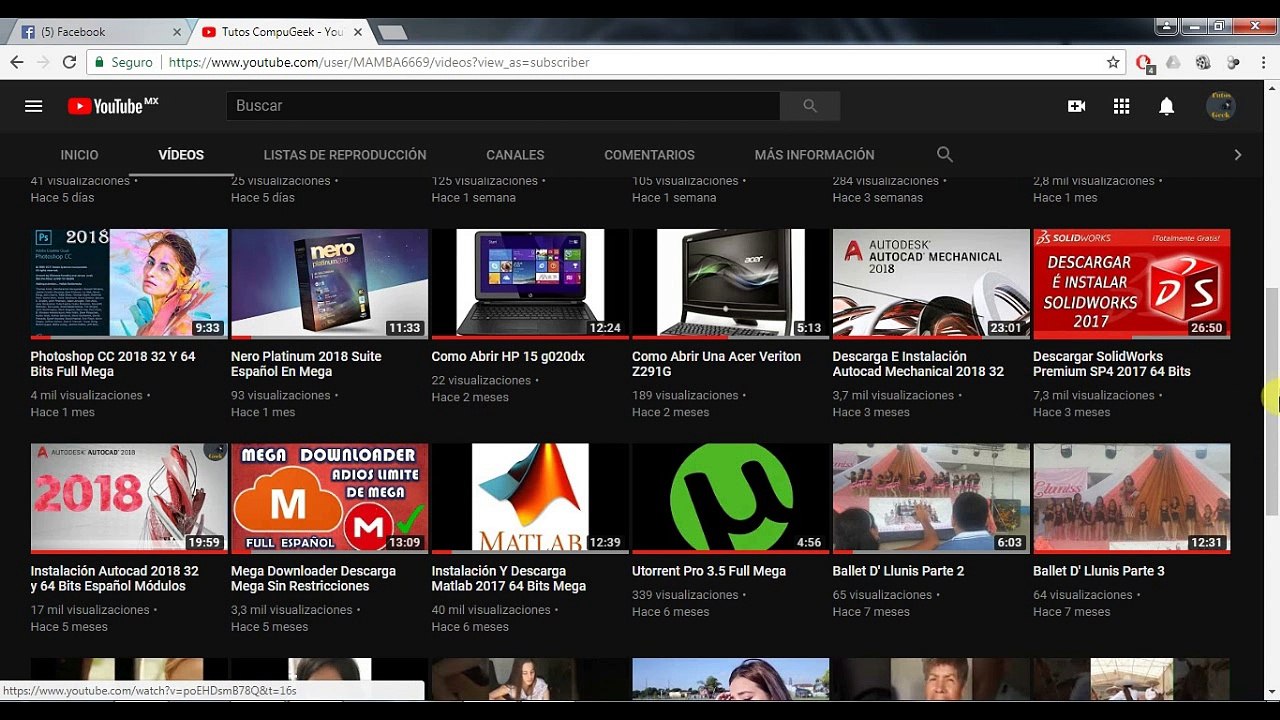Search within channel using magnifier icon
The image size is (1280, 720).
coord(944,155)
